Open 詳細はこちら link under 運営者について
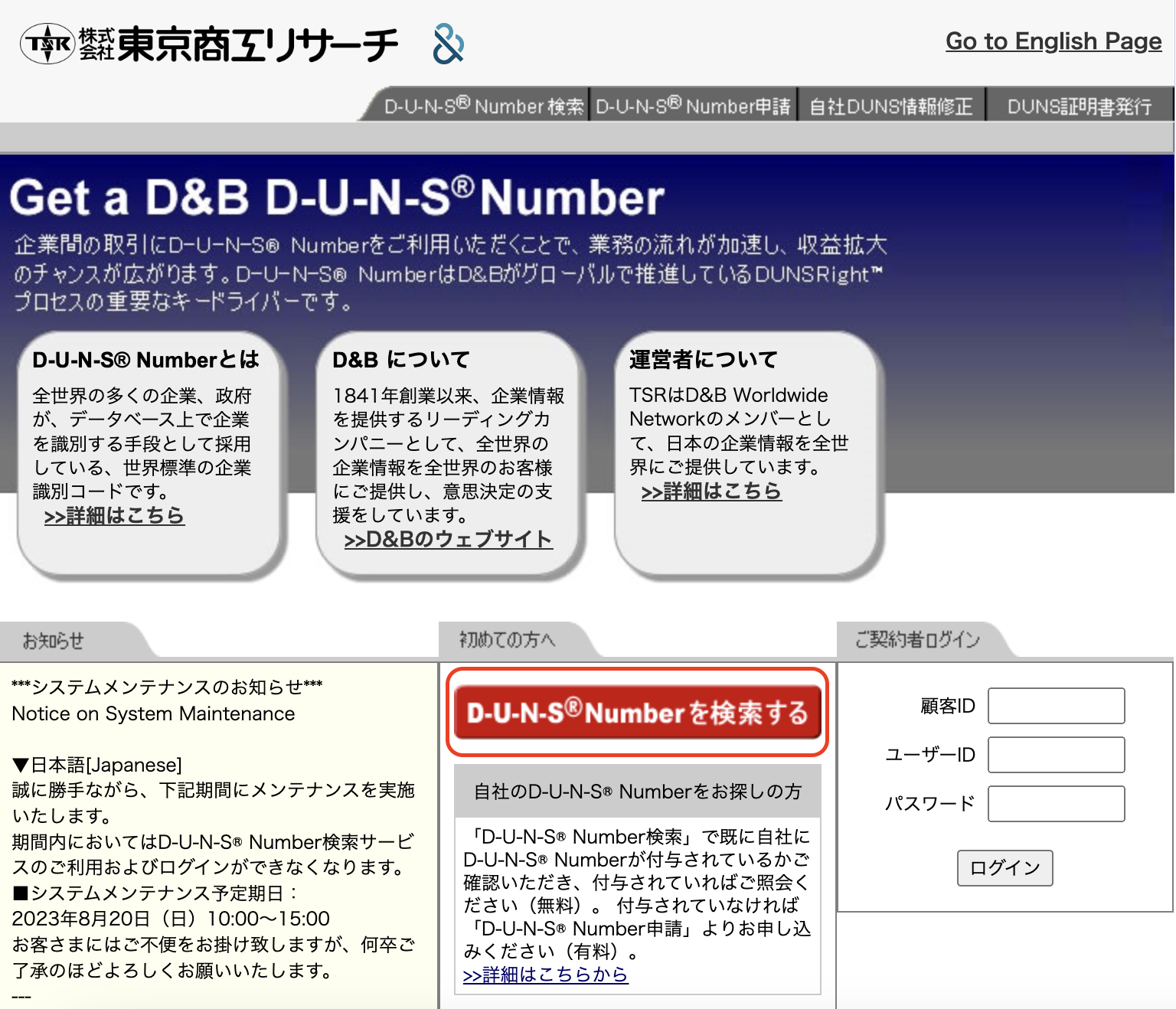Screen dimensions: 1176x1009 tap(711, 491)
